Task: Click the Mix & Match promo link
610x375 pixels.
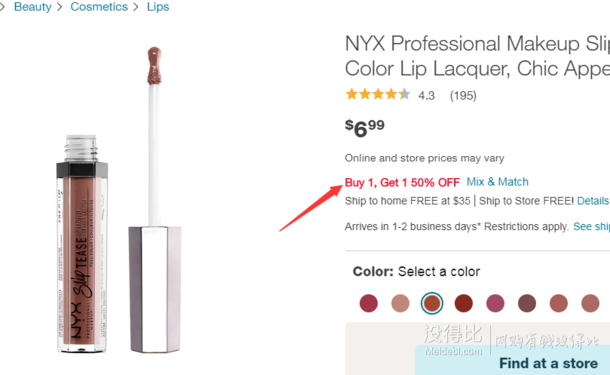Action: click(497, 182)
